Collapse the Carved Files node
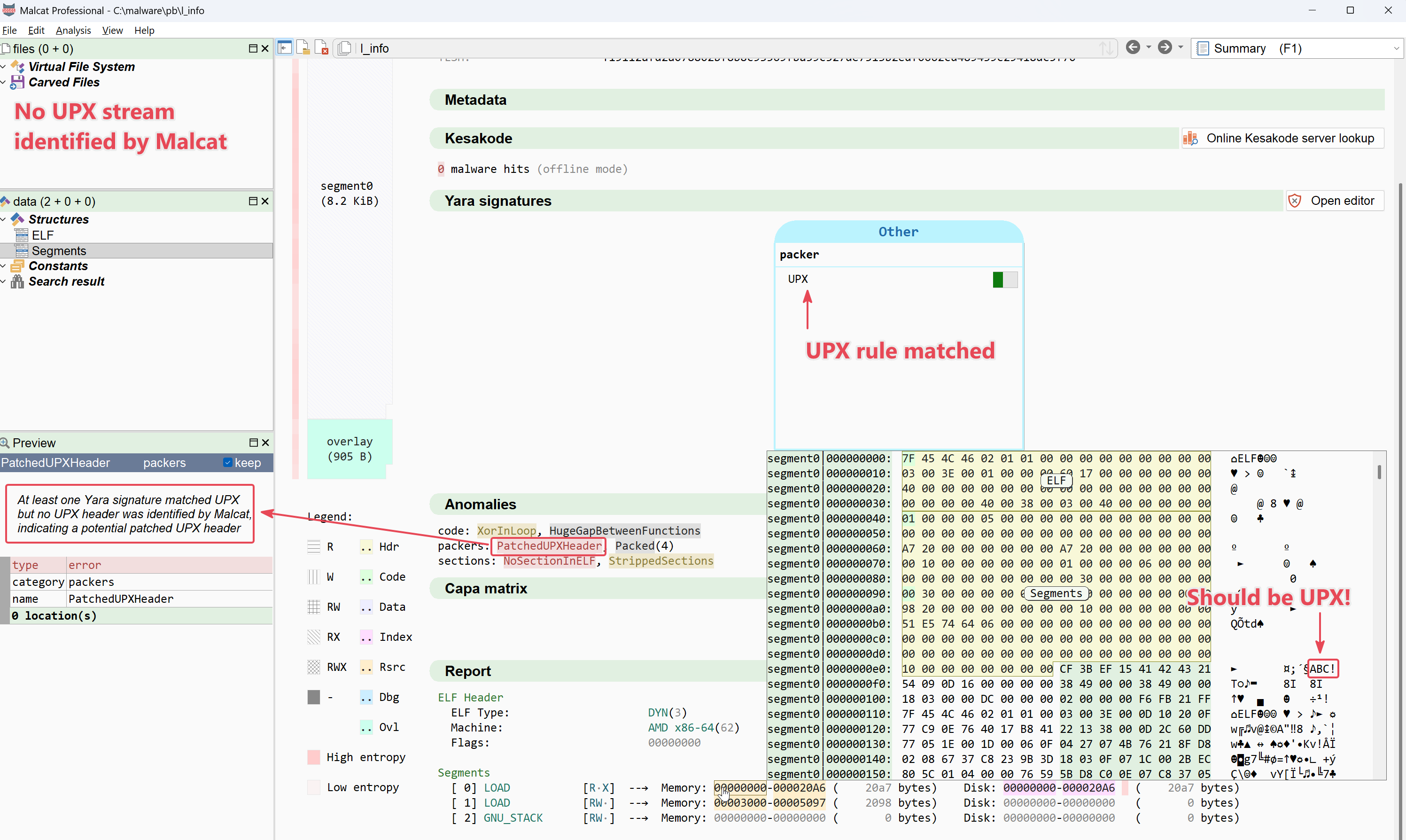Viewport: 1406px width, 840px height. (x=3, y=82)
